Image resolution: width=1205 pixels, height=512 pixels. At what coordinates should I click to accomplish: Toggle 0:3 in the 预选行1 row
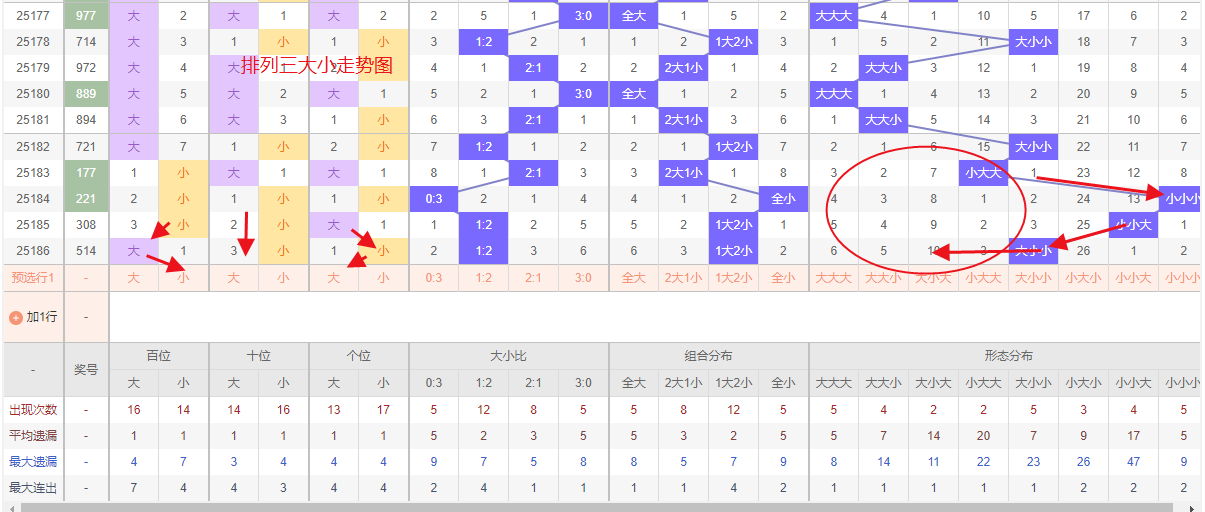tap(434, 277)
